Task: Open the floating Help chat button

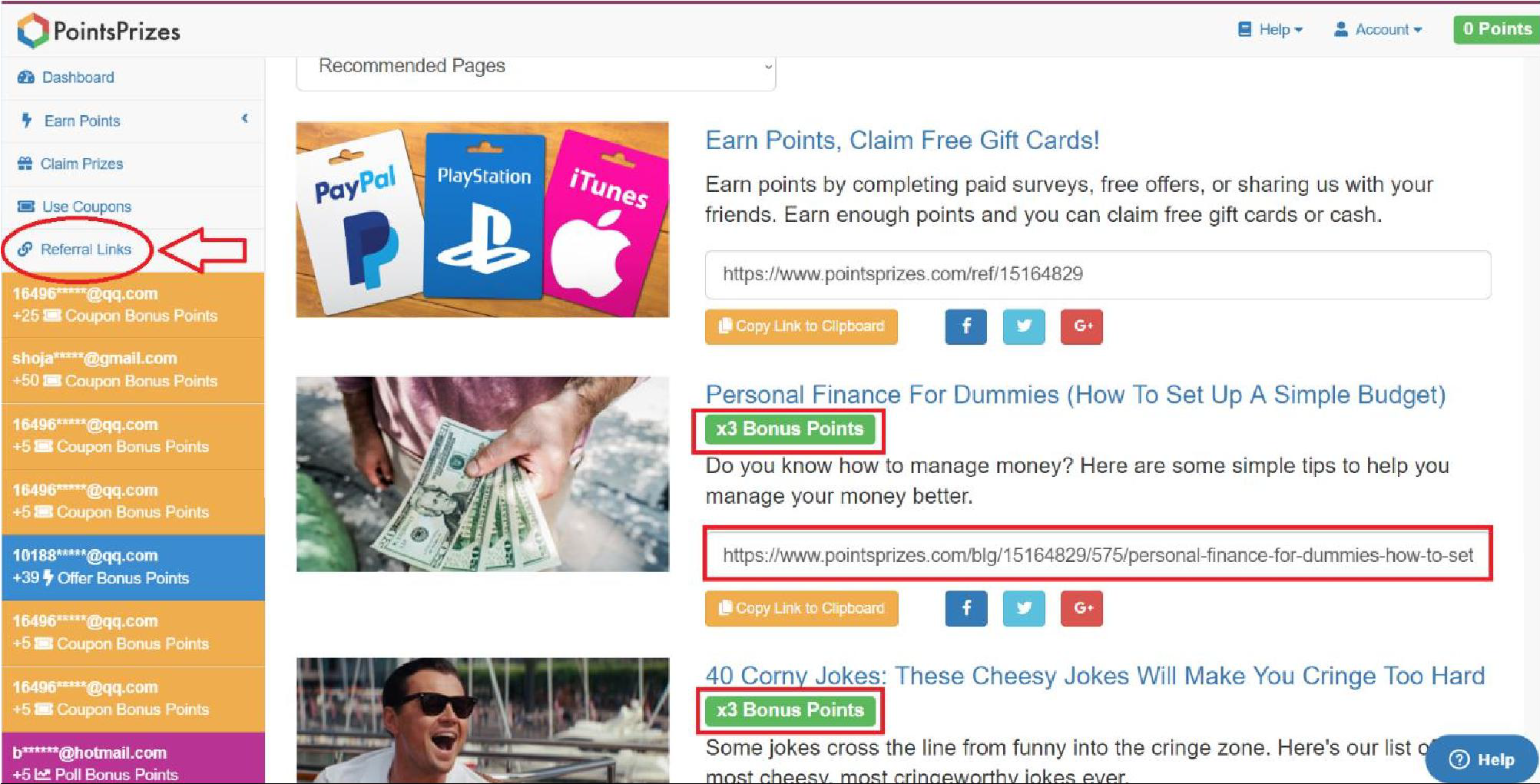Action: point(1482,759)
